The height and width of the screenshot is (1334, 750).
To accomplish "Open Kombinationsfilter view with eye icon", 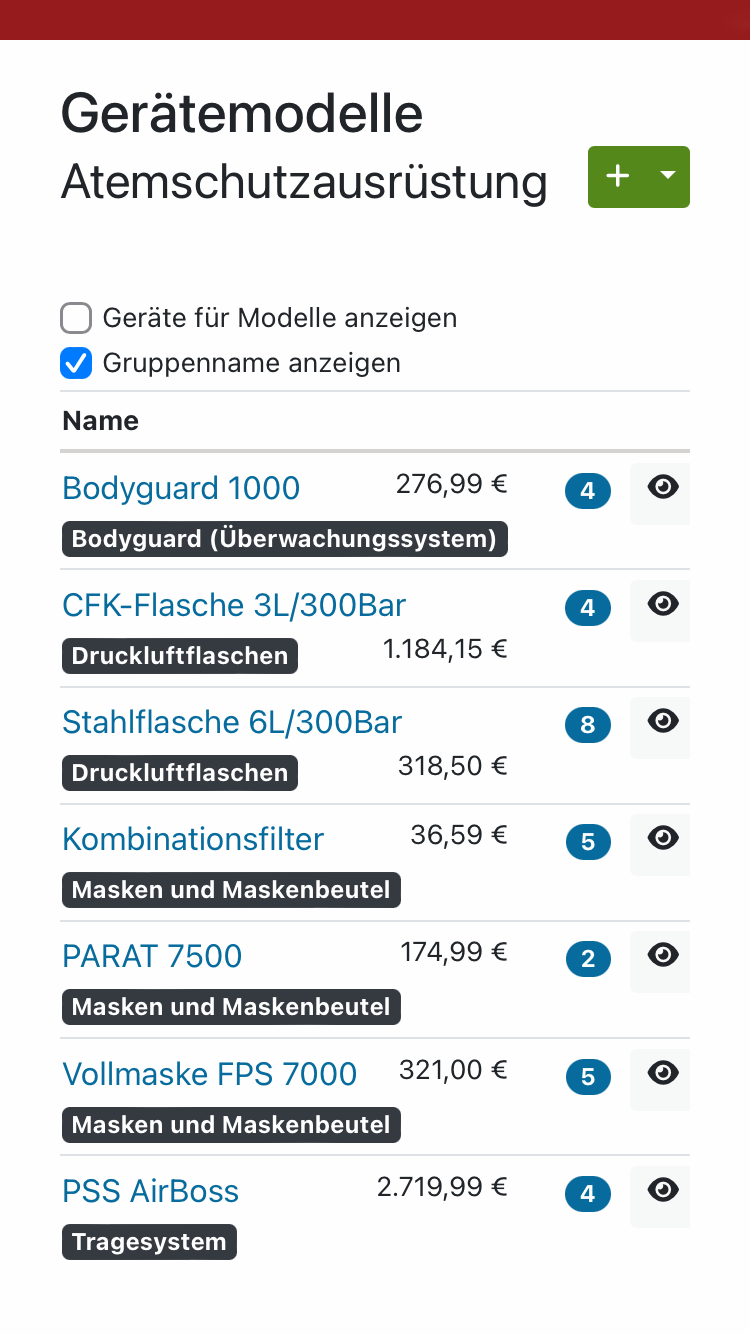I will click(661, 840).
